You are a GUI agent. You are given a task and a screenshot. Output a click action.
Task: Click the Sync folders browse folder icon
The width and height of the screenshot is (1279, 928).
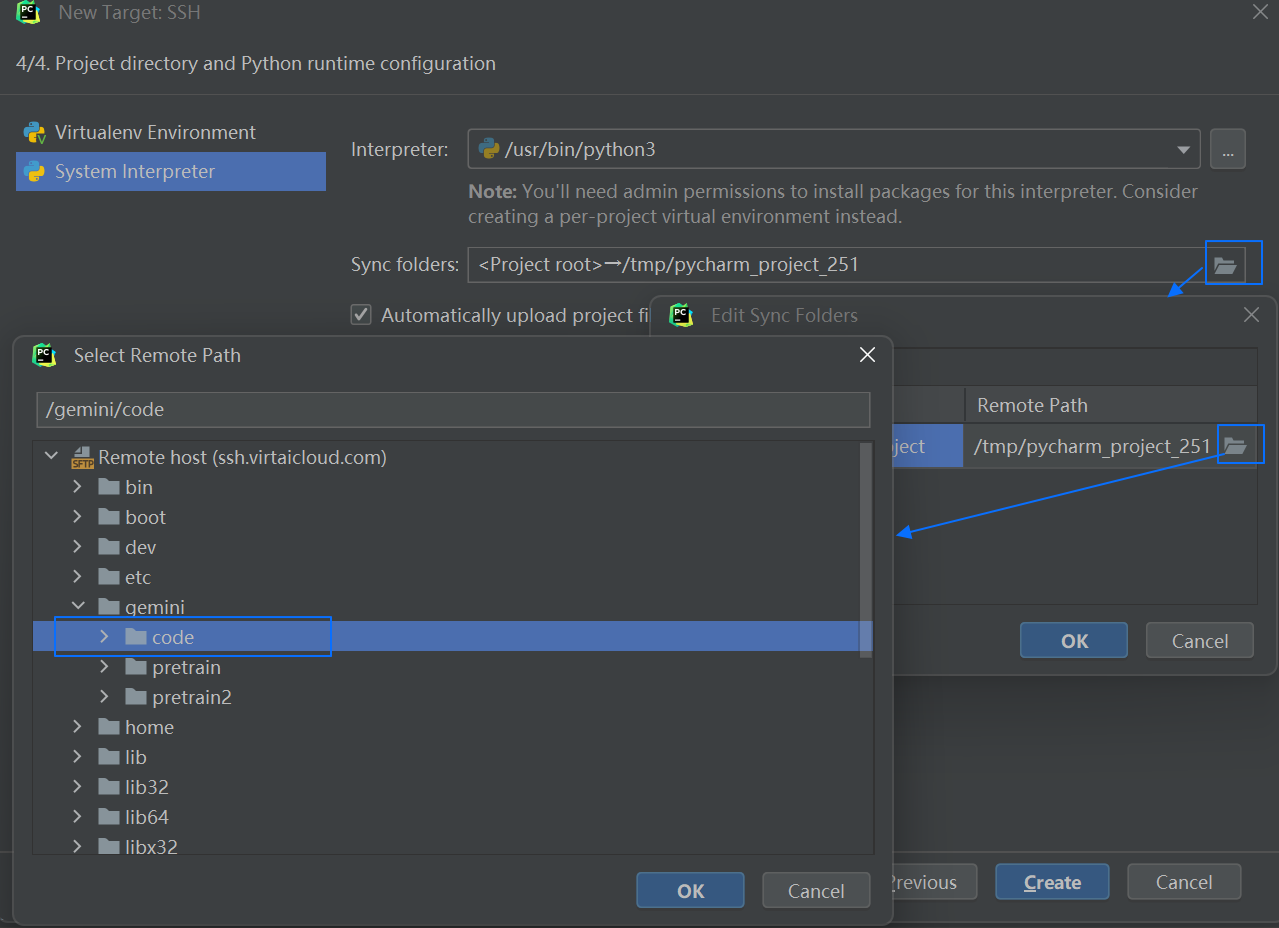(x=1225, y=265)
